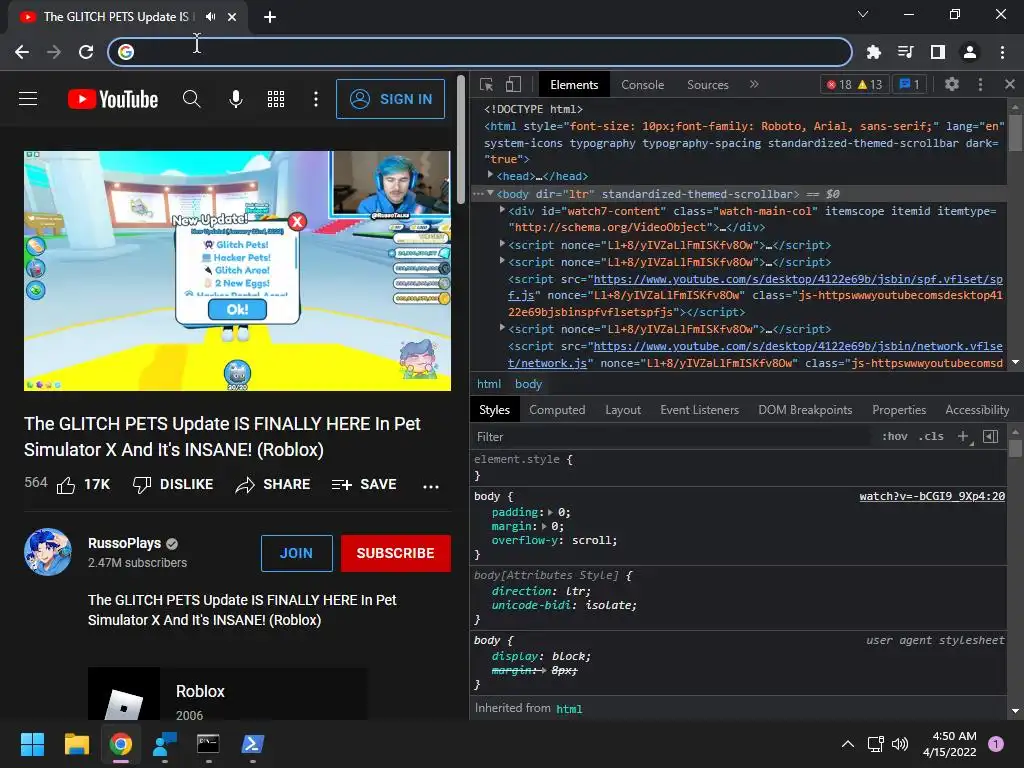Like the video with thumbs-up icon

click(x=66, y=485)
